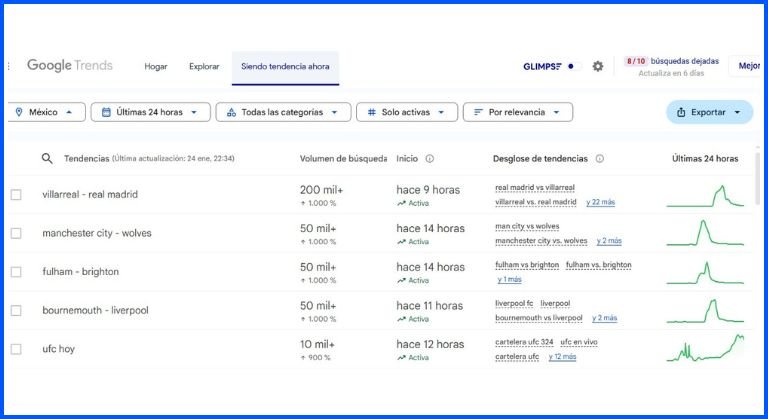Viewport: 768px width, 419px height.
Task: Click 'villarreal vs. real madrid' breakdown term
Action: [x=536, y=202]
